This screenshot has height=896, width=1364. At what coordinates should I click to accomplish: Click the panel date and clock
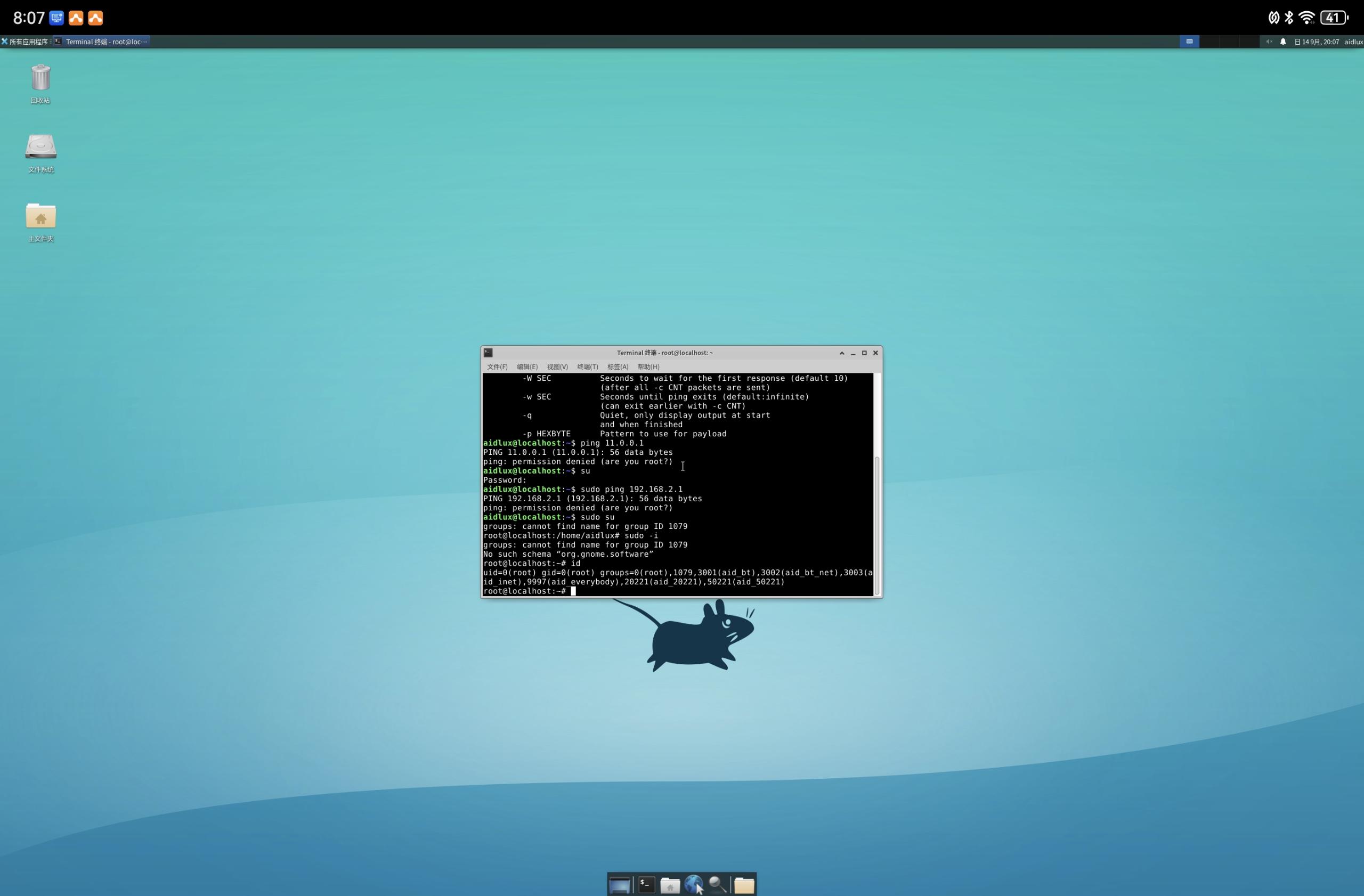(1317, 42)
